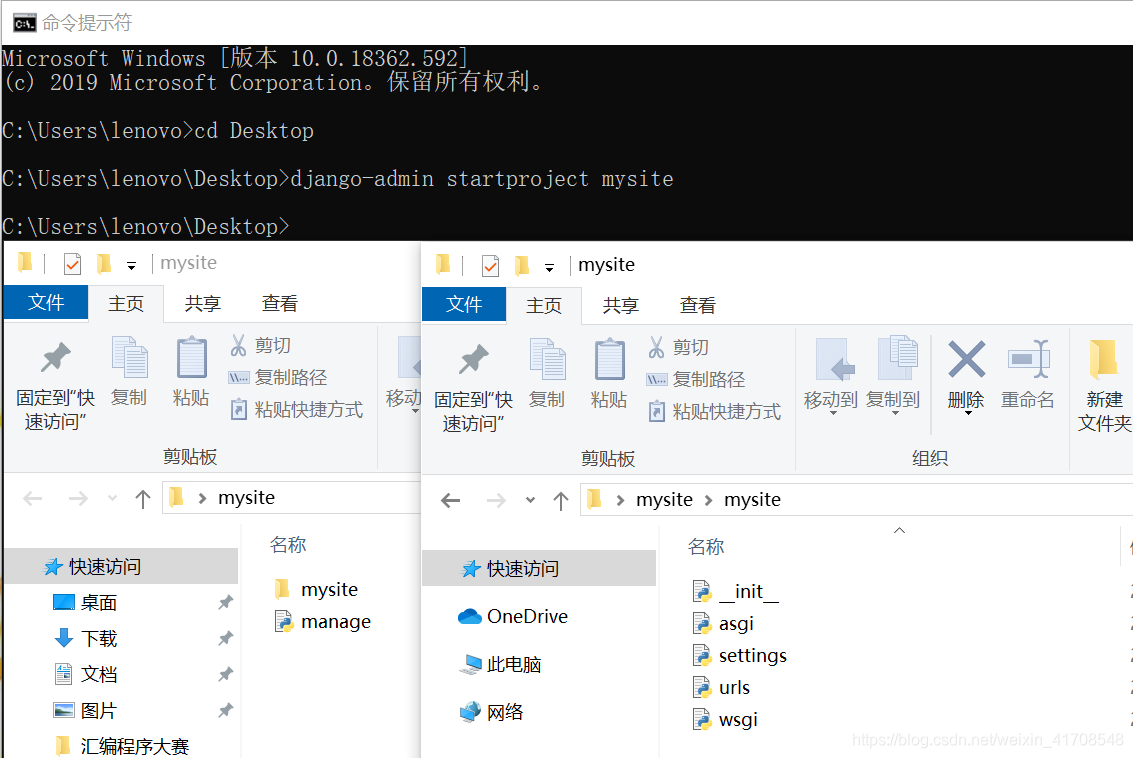This screenshot has width=1133, height=758.
Task: Click Delete (删除) icon in right window
Action: 966,376
